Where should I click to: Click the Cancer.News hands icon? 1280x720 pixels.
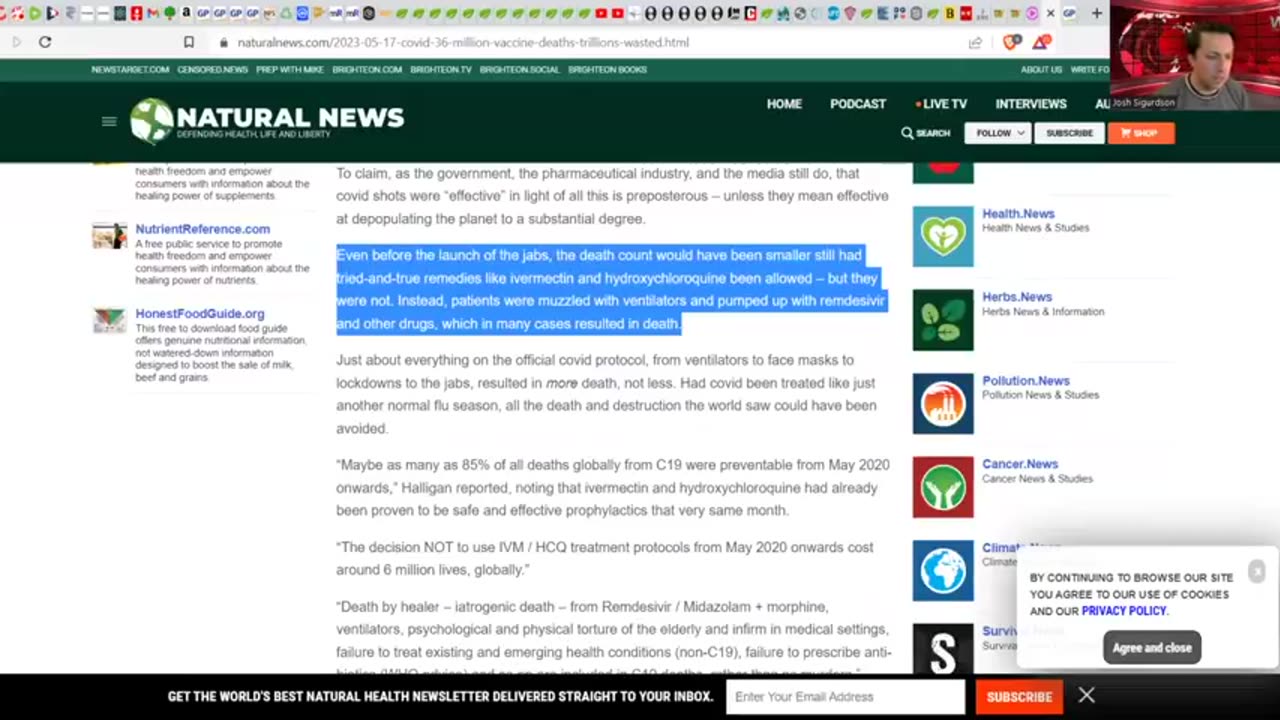click(x=943, y=487)
